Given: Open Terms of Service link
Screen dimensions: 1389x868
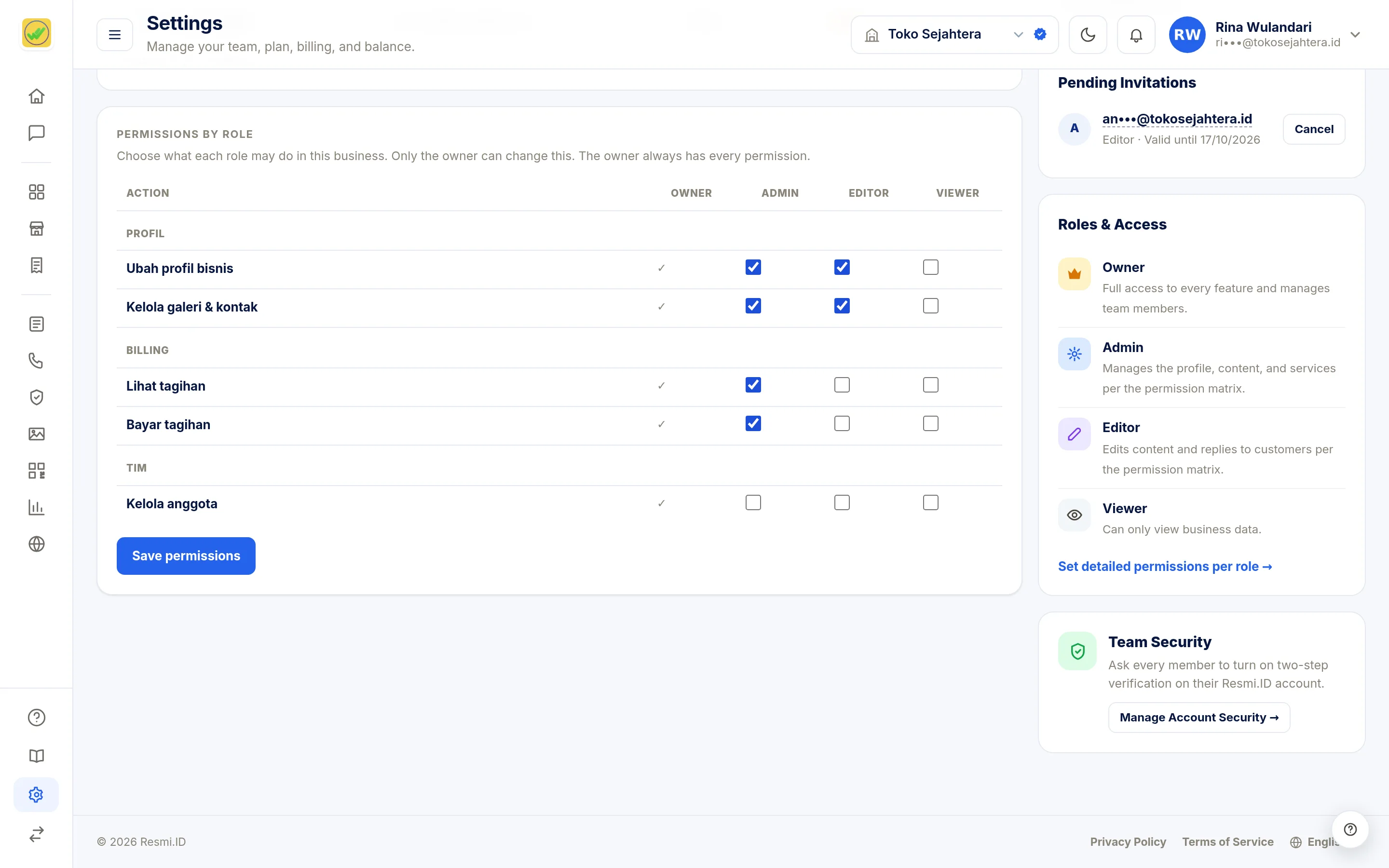Looking at the screenshot, I should (1227, 841).
